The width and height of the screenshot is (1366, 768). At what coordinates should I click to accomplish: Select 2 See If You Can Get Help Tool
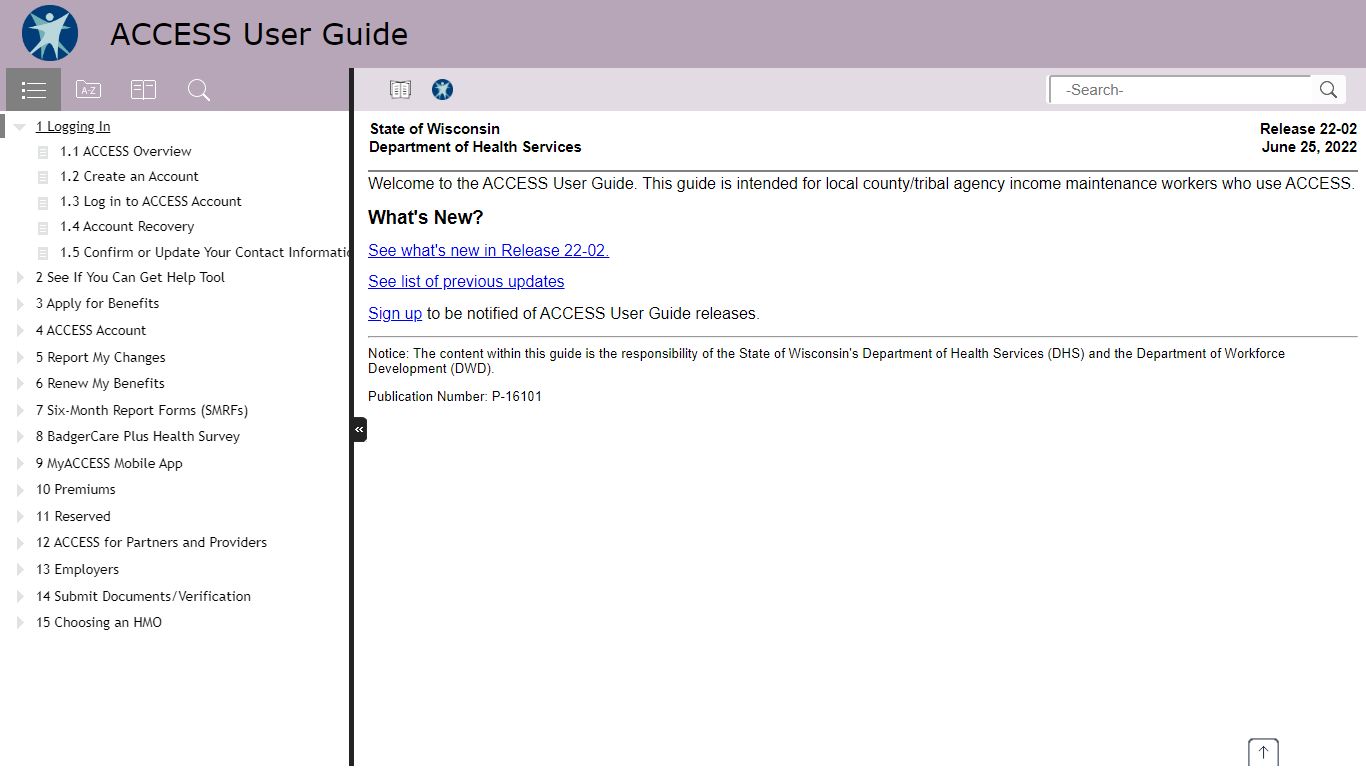[x=130, y=277]
